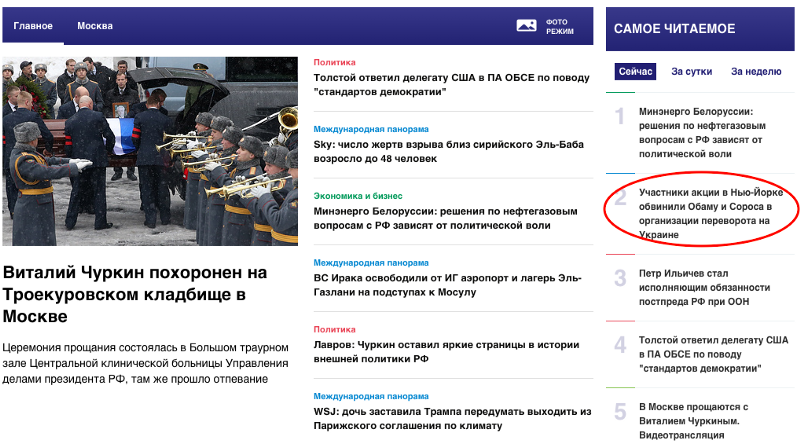Open the Москва tab
The height and width of the screenshot is (447, 800).
tap(95, 26)
